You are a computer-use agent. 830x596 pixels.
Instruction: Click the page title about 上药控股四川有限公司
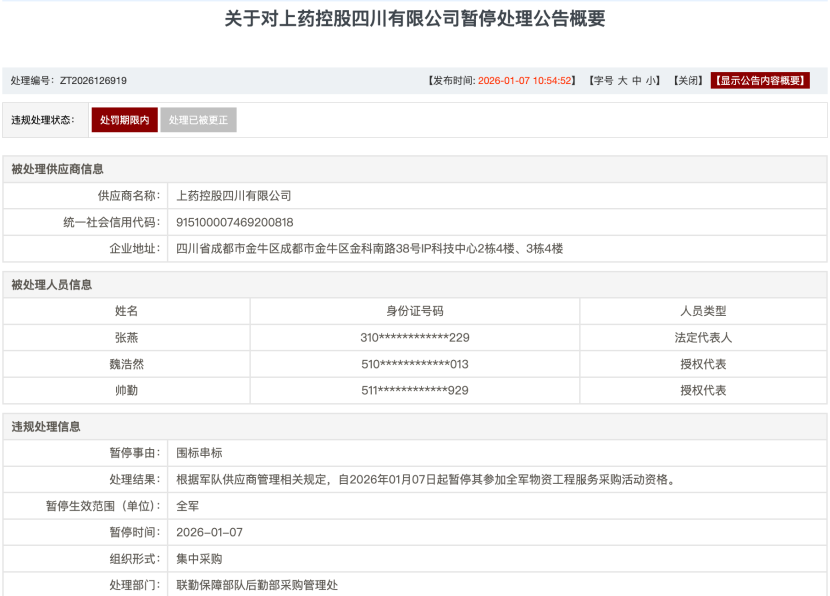[414, 19]
